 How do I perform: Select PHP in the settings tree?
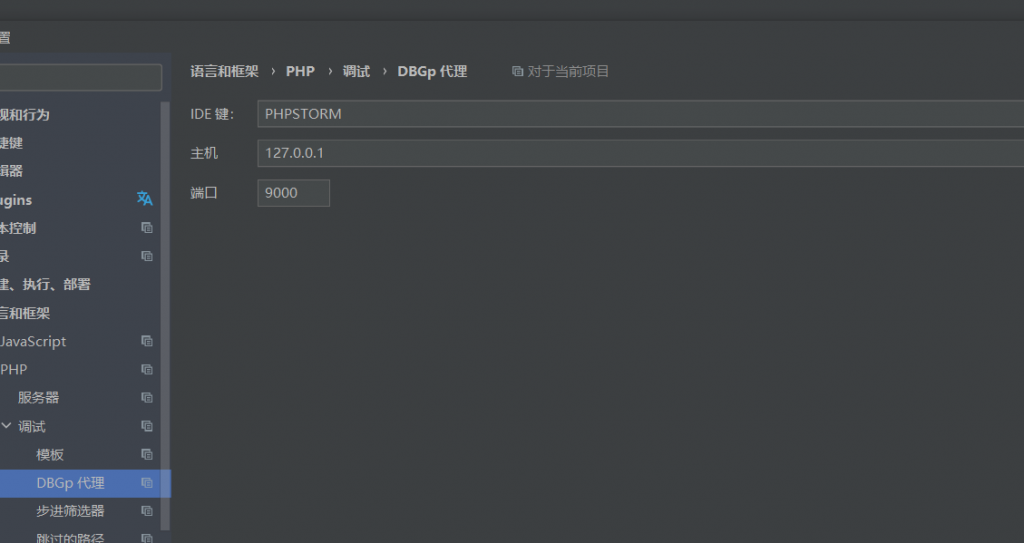tap(14, 369)
